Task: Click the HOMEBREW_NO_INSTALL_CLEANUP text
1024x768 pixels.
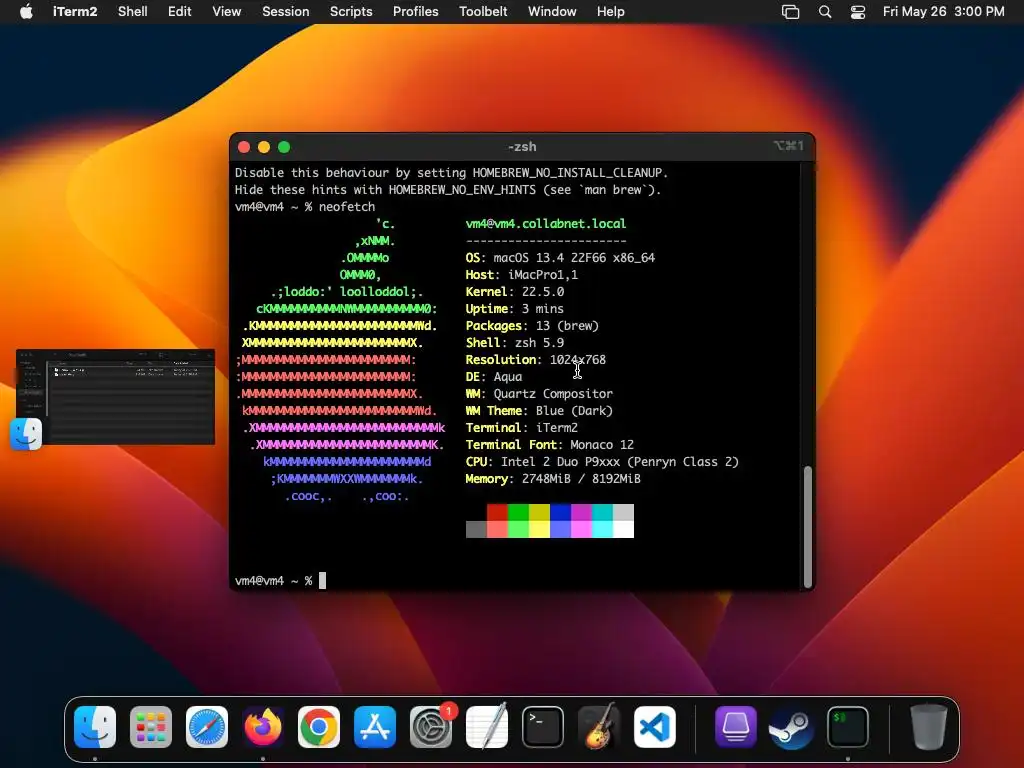Action: [x=567, y=173]
